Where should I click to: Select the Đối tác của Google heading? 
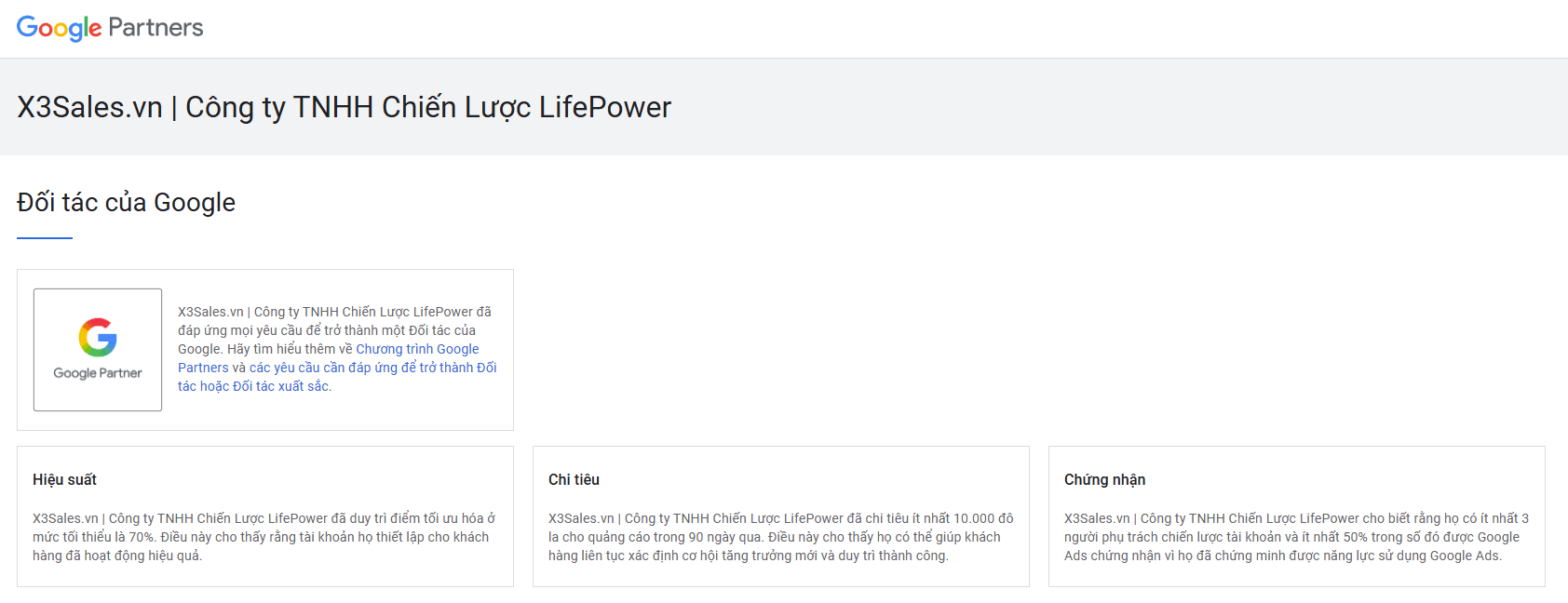[x=126, y=203]
